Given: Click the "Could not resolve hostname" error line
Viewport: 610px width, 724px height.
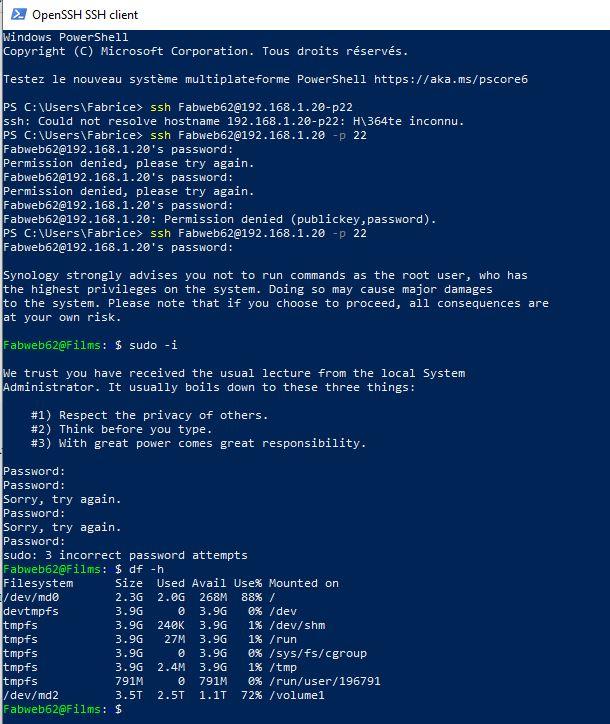Looking at the screenshot, I should [x=234, y=120].
